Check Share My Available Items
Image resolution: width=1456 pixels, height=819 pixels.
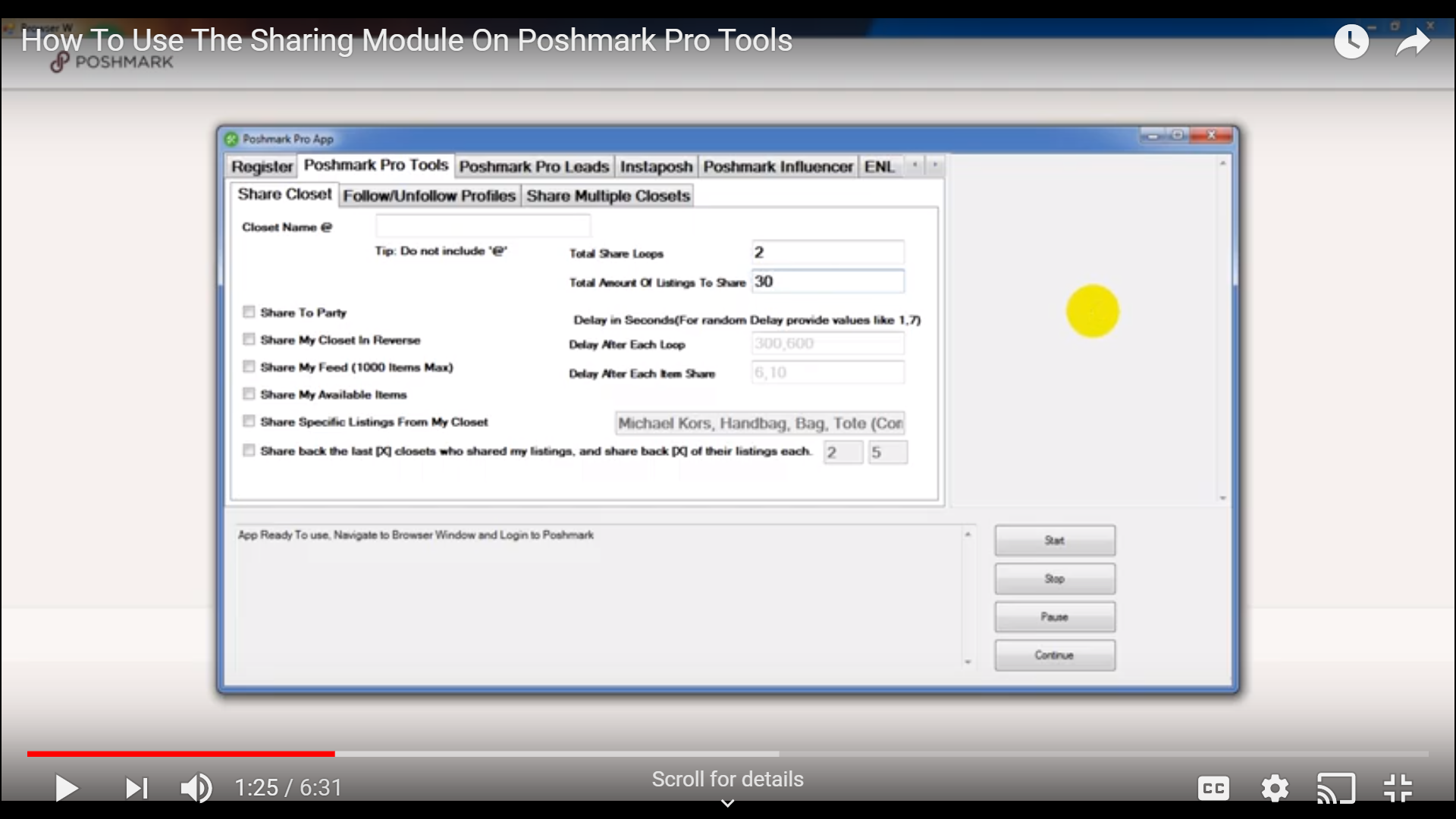pyautogui.click(x=249, y=394)
